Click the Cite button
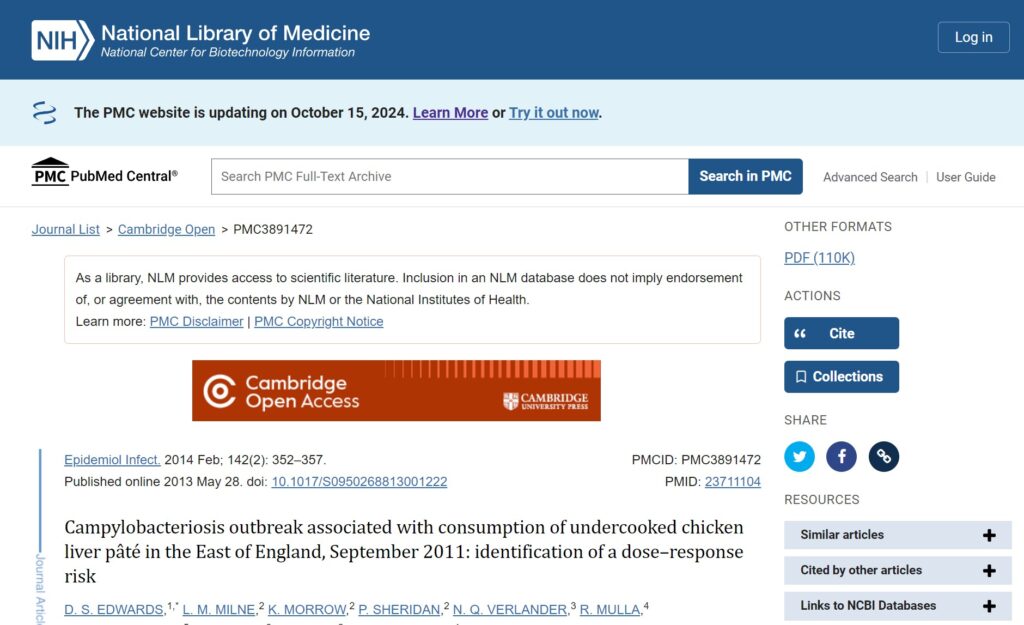Viewport: 1024px width, 625px height. point(841,333)
